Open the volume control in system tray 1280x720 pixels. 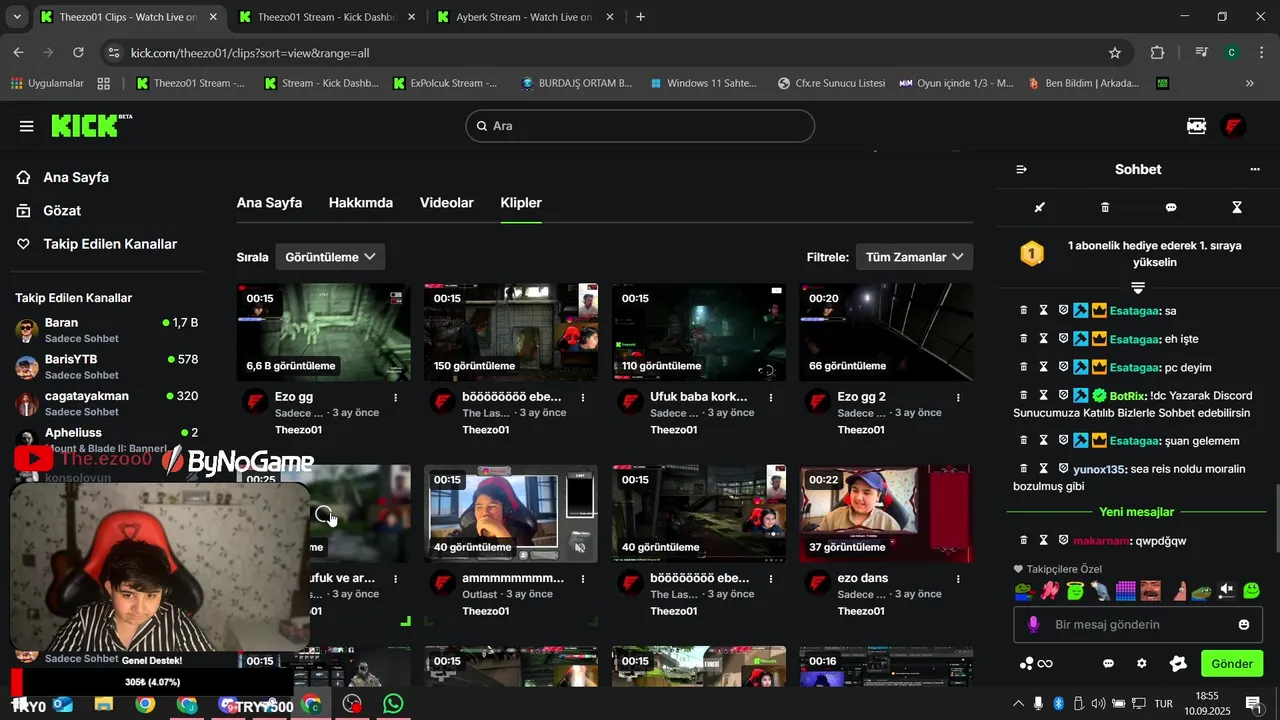(1098, 704)
